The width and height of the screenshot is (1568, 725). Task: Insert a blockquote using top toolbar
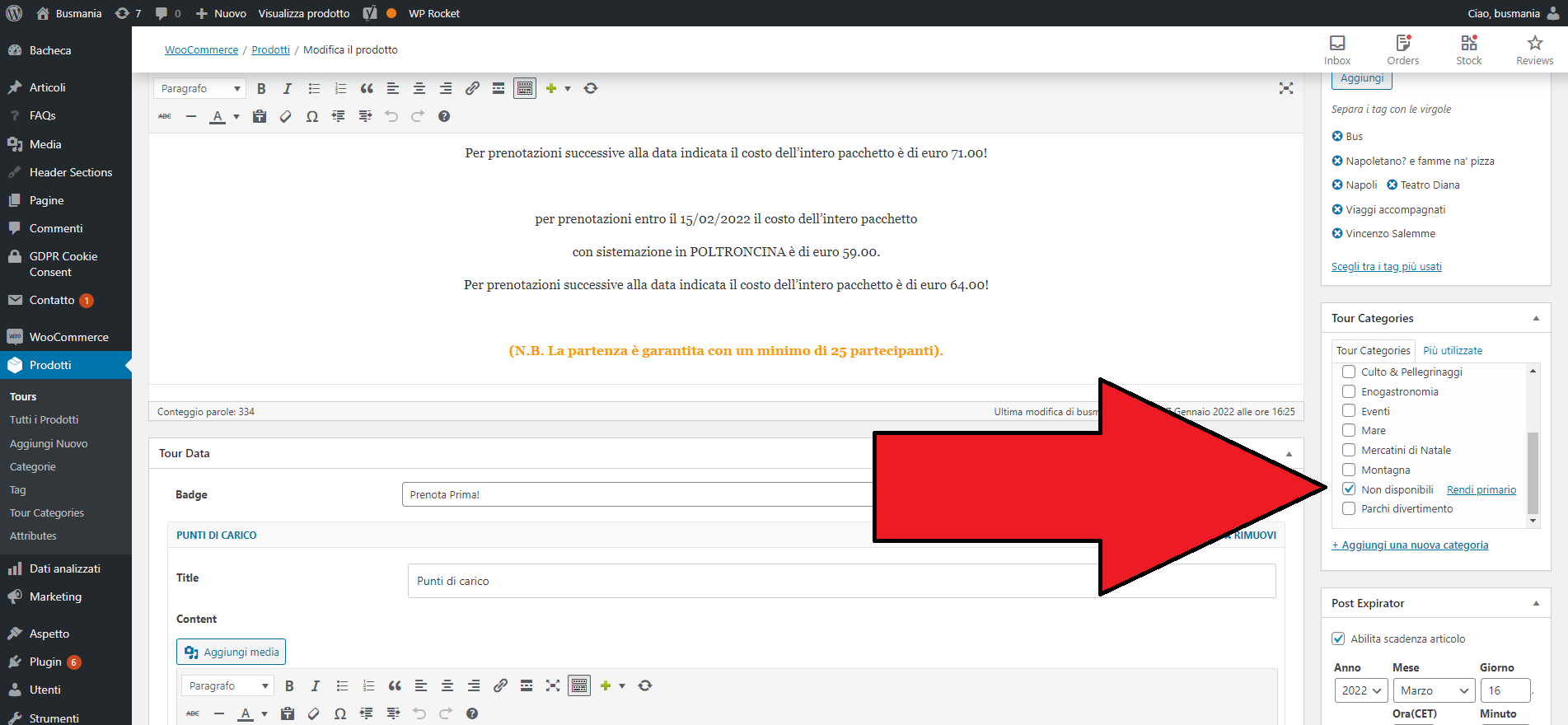click(x=367, y=89)
